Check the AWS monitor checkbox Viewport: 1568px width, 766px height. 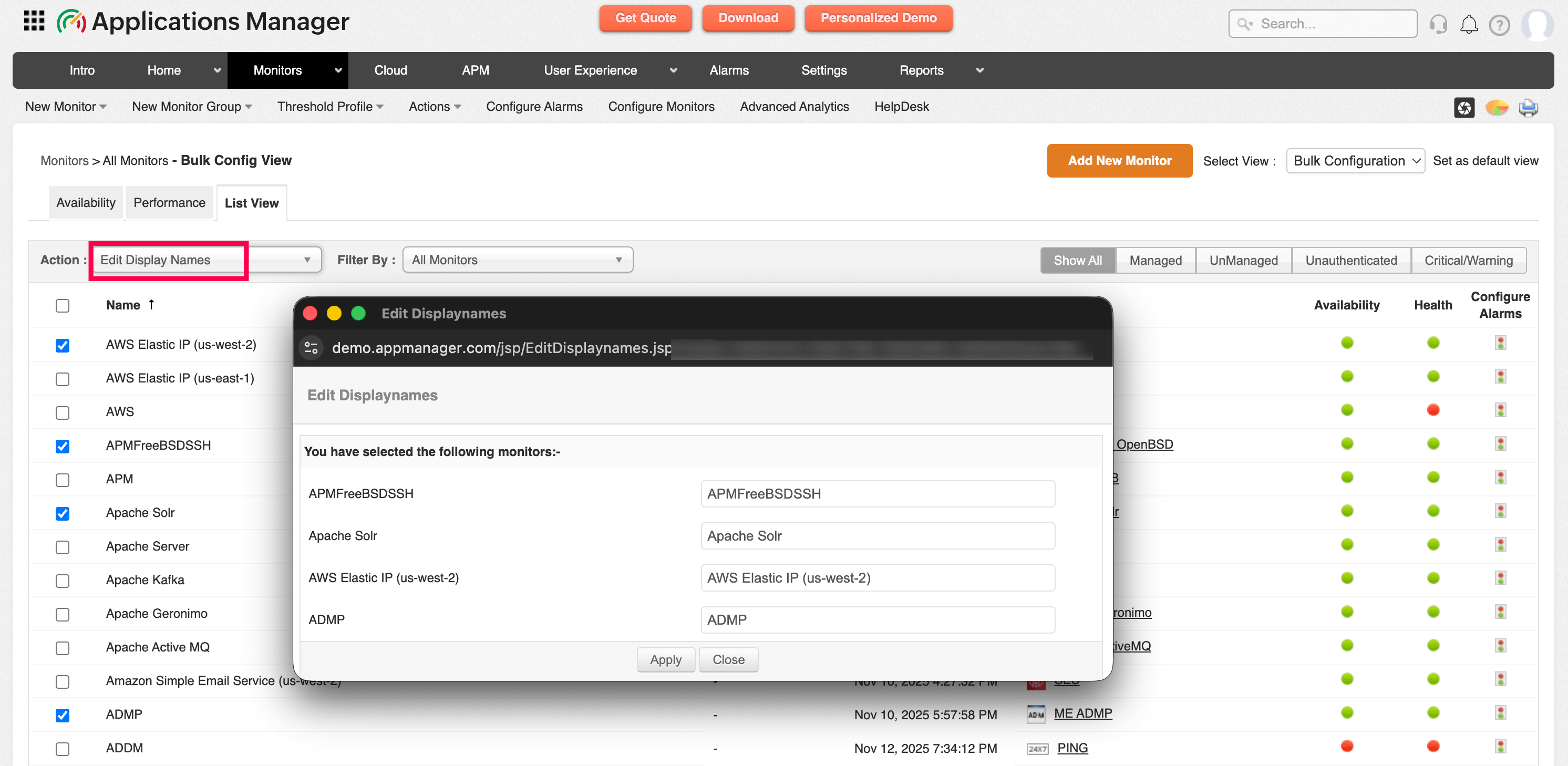point(62,412)
